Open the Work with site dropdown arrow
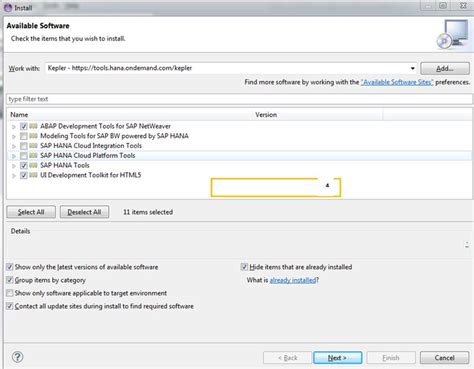 [x=412, y=68]
